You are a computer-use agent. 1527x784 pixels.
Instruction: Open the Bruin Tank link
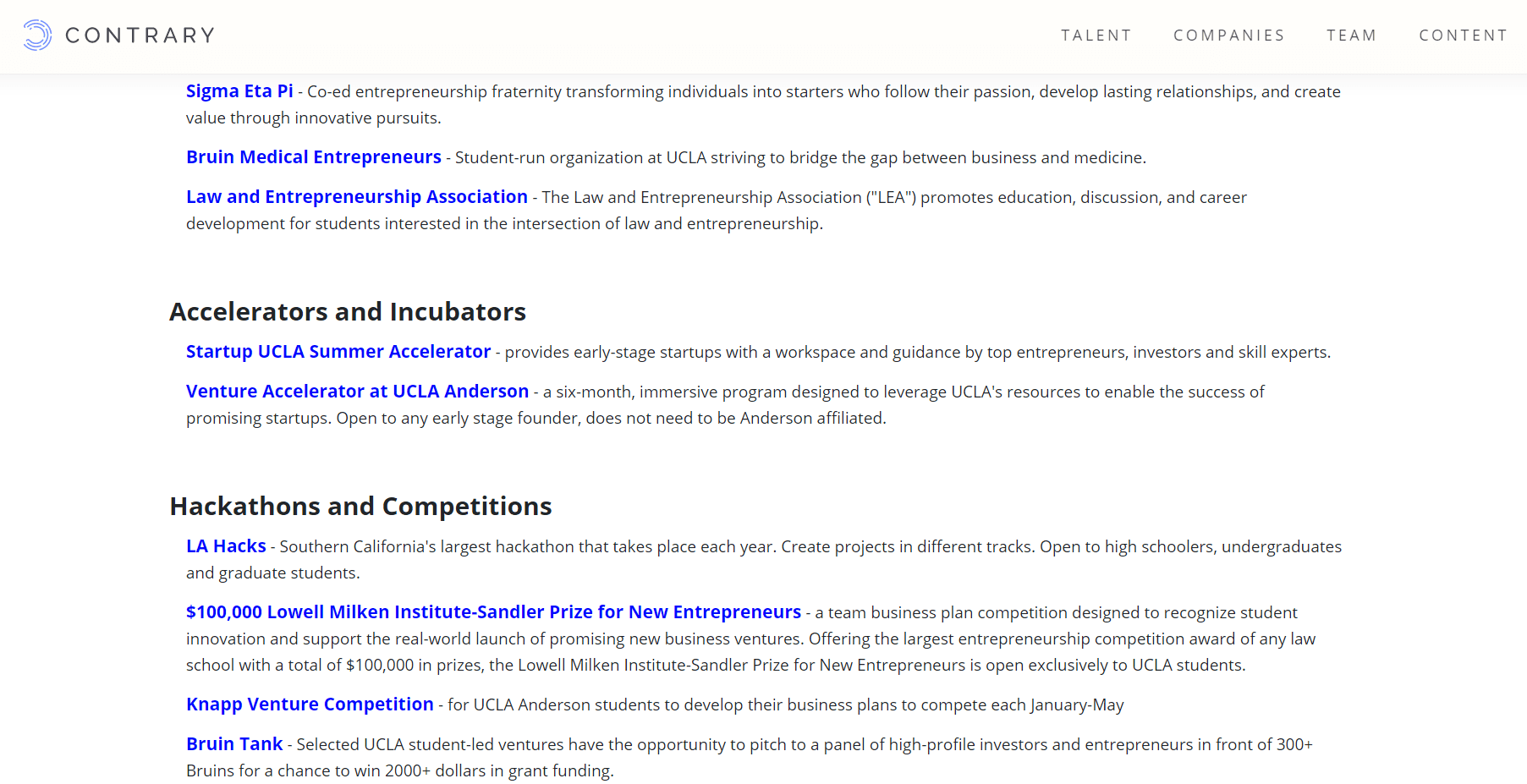(x=234, y=744)
